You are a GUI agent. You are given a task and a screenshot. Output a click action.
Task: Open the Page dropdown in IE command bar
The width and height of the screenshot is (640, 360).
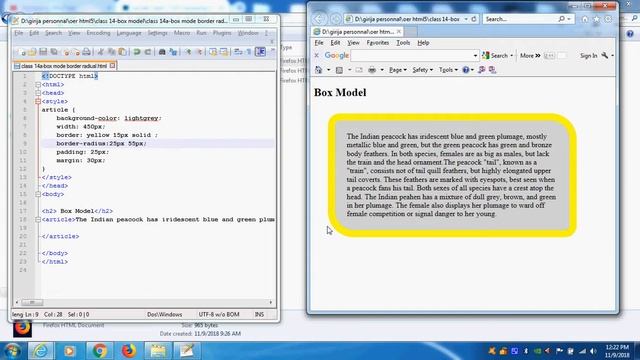398,70
